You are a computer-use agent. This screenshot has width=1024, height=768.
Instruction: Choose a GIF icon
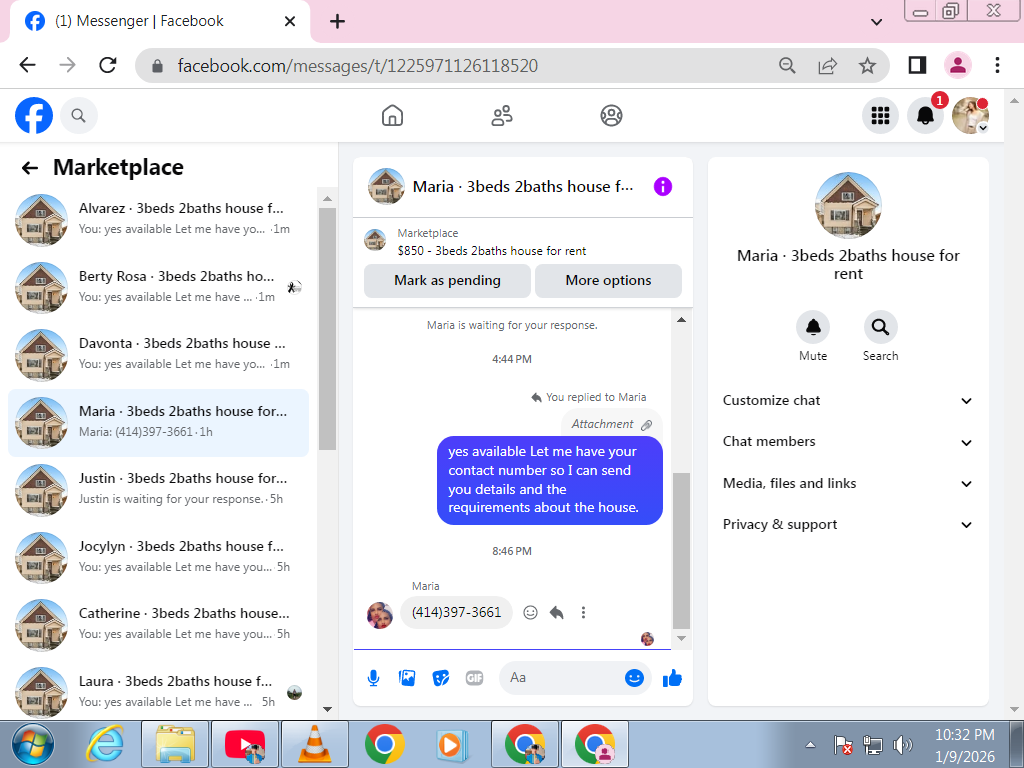coord(475,678)
